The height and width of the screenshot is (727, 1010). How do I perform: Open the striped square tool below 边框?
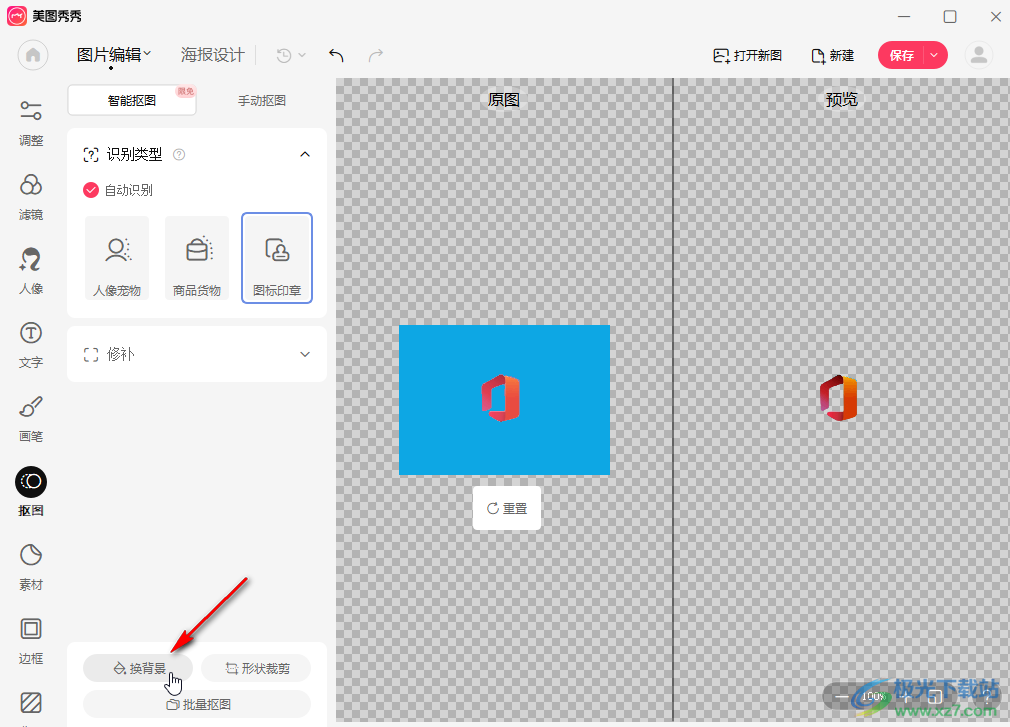click(x=31, y=703)
